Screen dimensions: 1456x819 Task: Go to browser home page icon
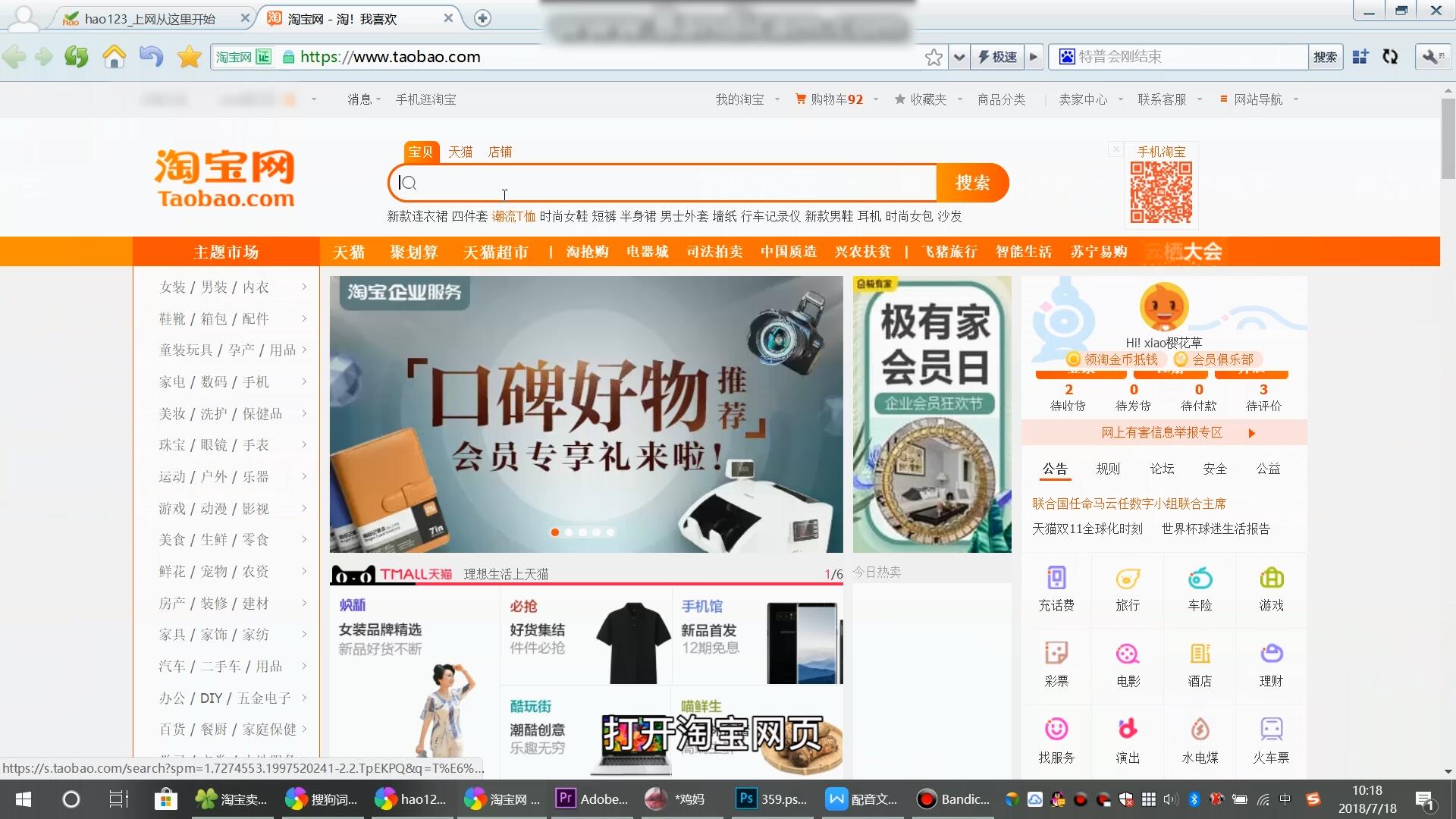(115, 57)
